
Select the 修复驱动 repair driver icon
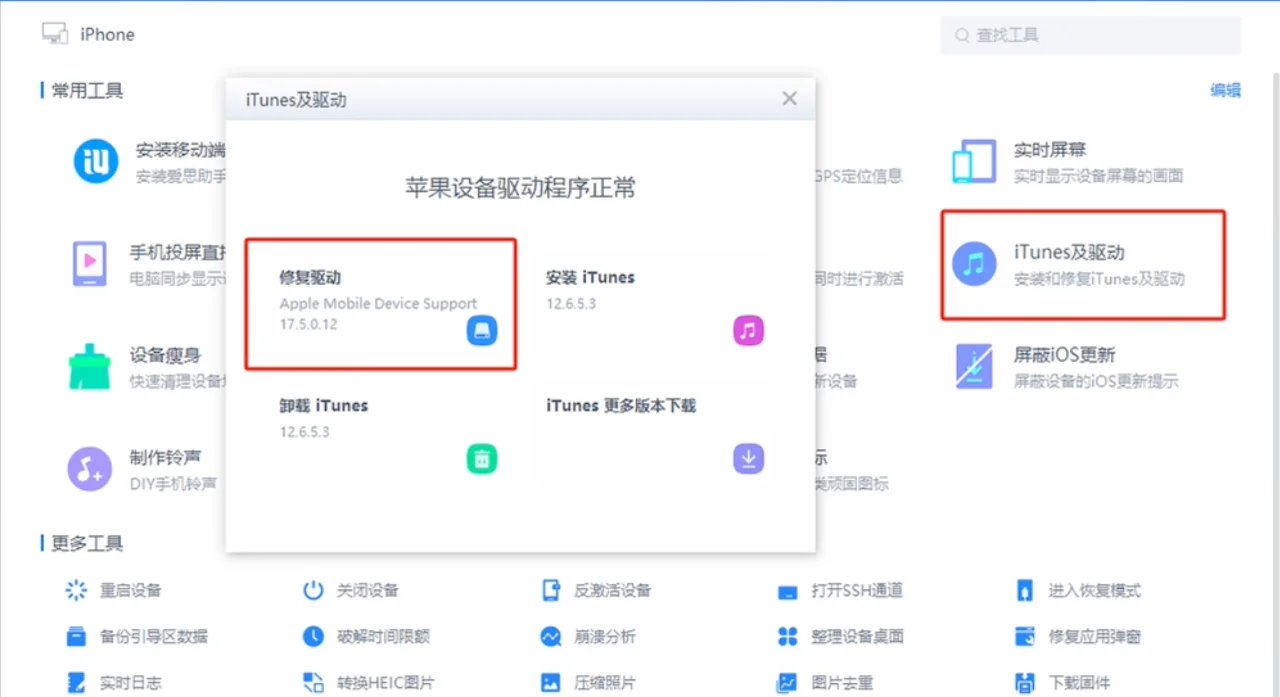pyautogui.click(x=482, y=330)
